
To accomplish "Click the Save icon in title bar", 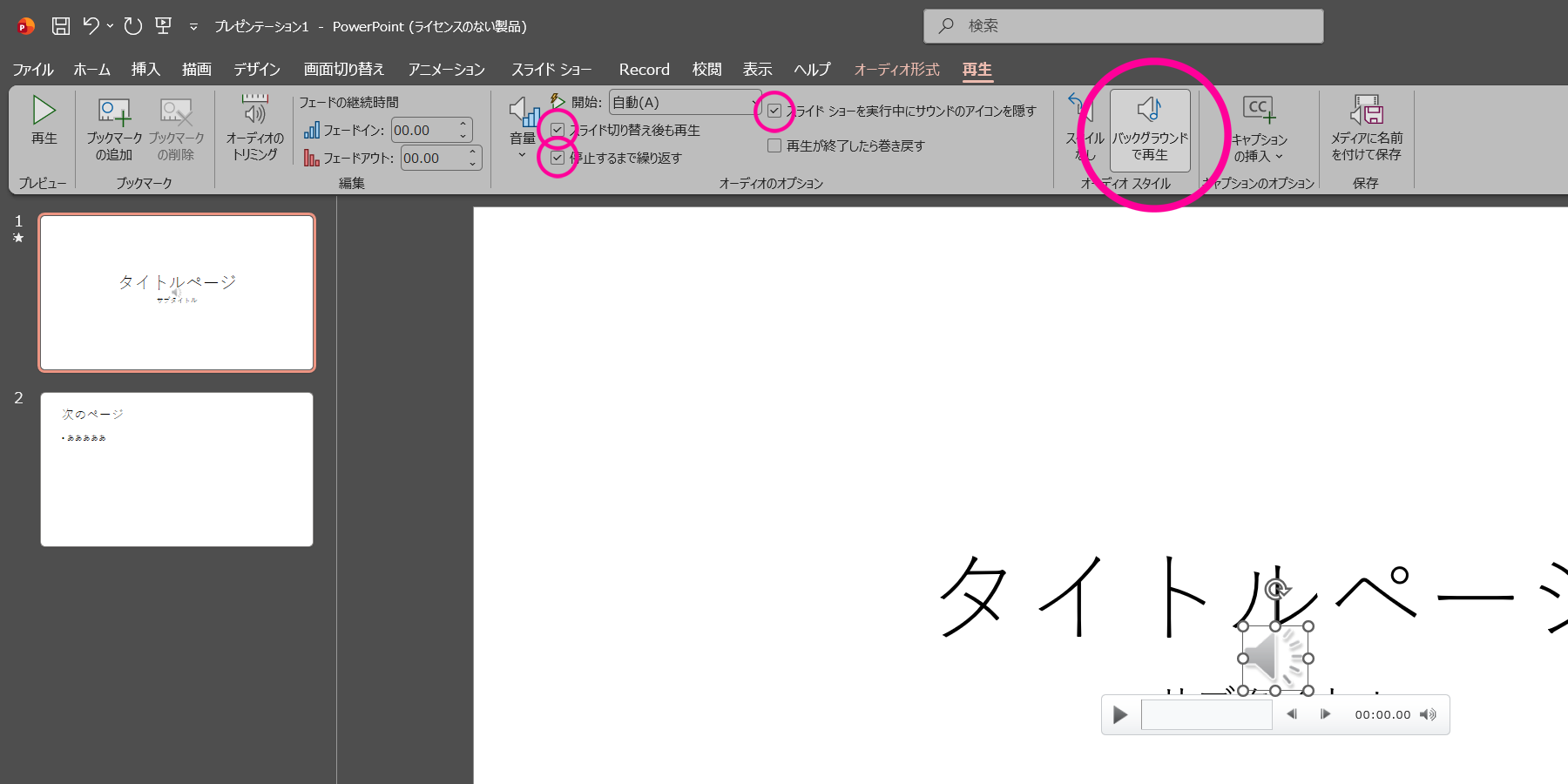I will [x=61, y=26].
